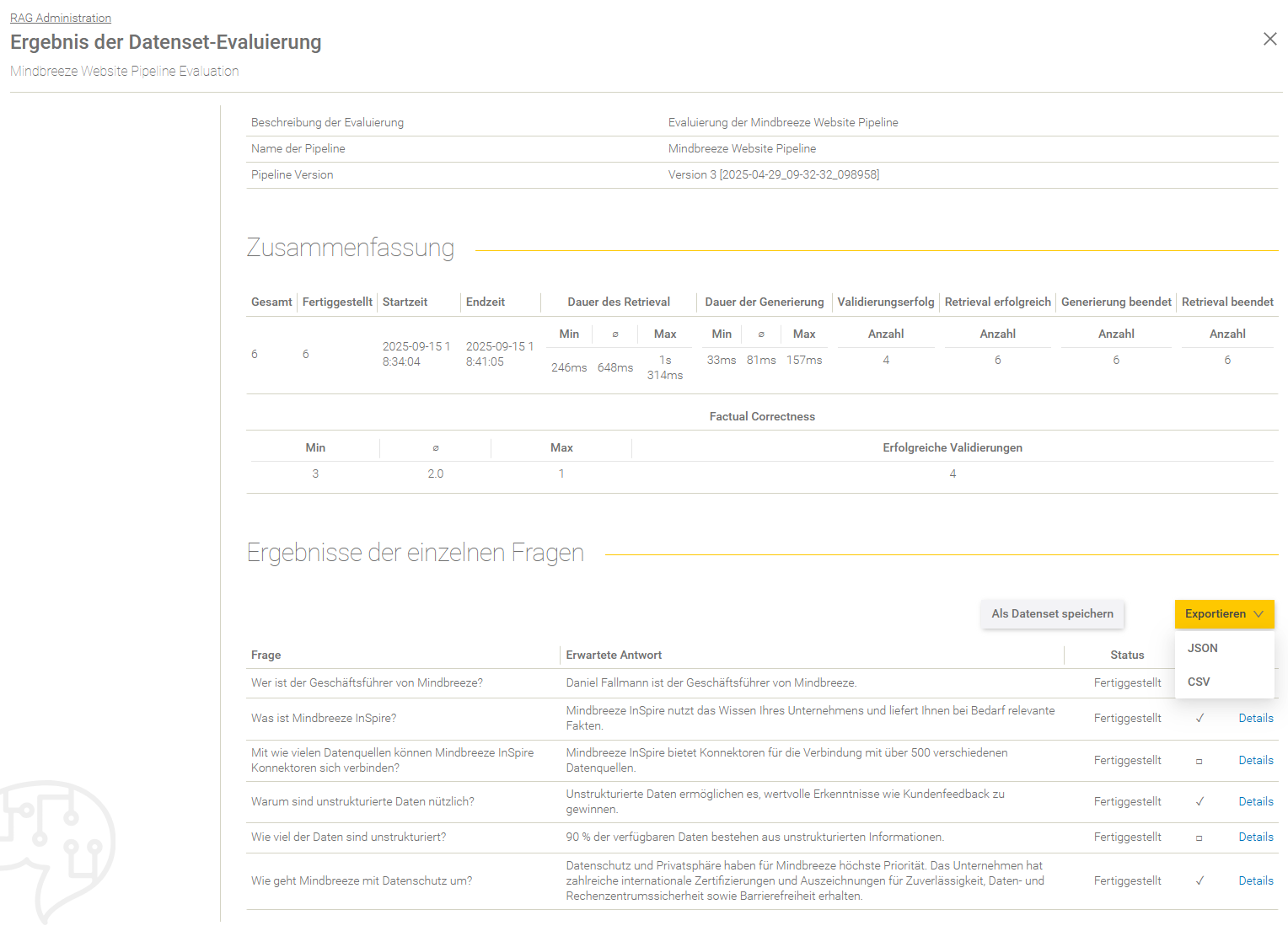Click checkmark icon for unstrukturierte Daten nützlich row
1288x931 pixels.
point(1199,802)
